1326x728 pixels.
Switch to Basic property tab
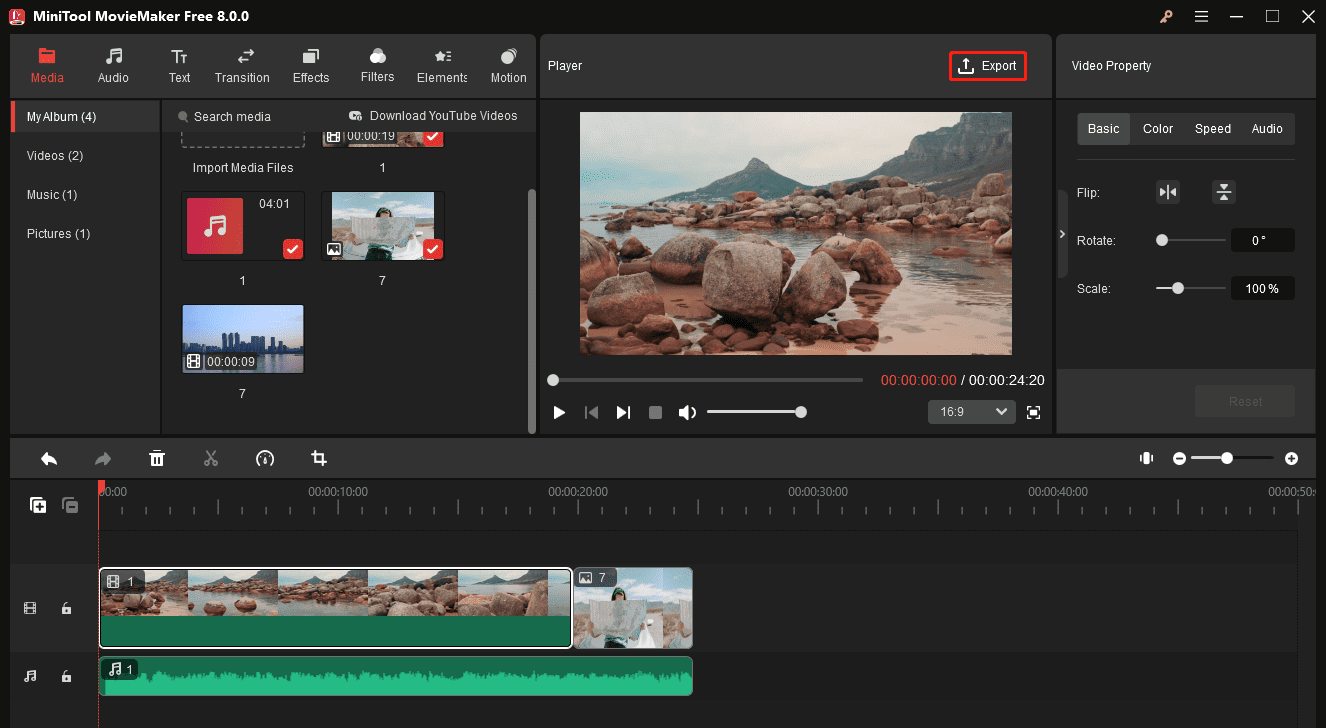click(1103, 129)
